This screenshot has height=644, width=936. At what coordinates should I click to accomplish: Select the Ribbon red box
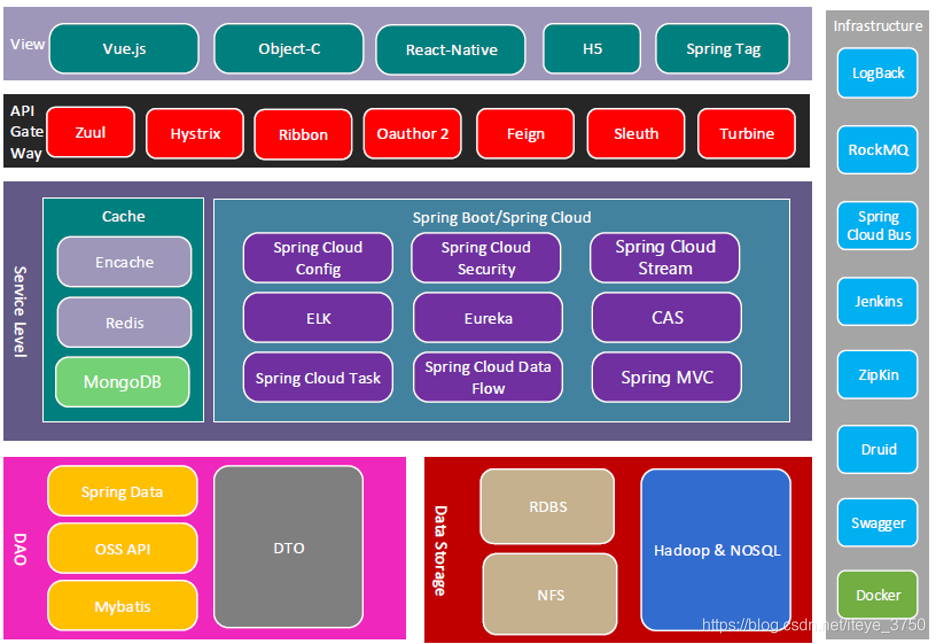(303, 134)
